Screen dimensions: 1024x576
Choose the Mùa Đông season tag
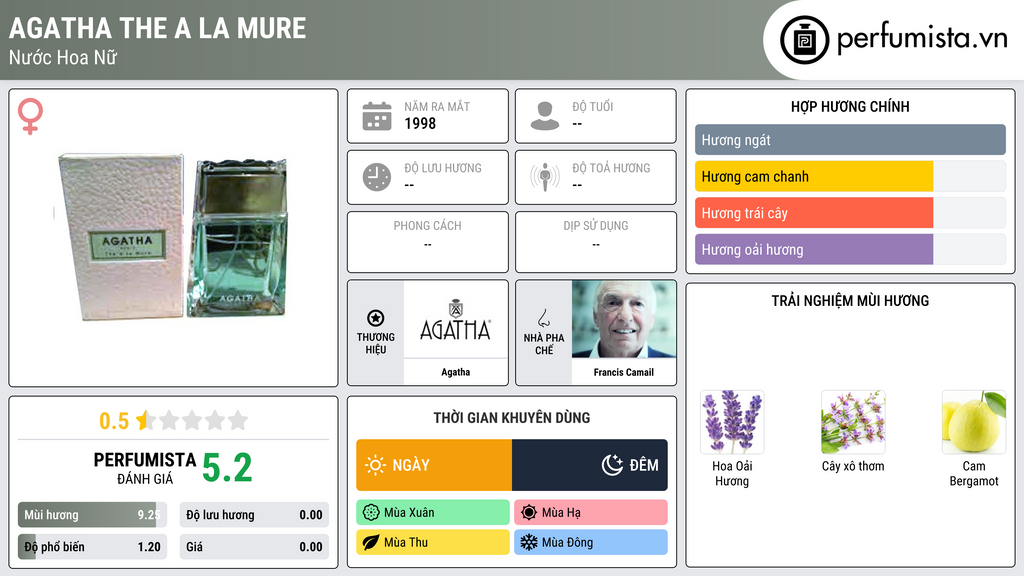[x=590, y=542]
